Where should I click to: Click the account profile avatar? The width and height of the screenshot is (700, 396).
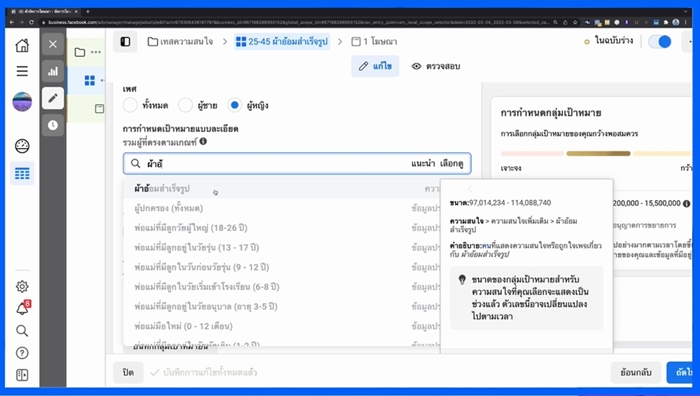point(22,101)
